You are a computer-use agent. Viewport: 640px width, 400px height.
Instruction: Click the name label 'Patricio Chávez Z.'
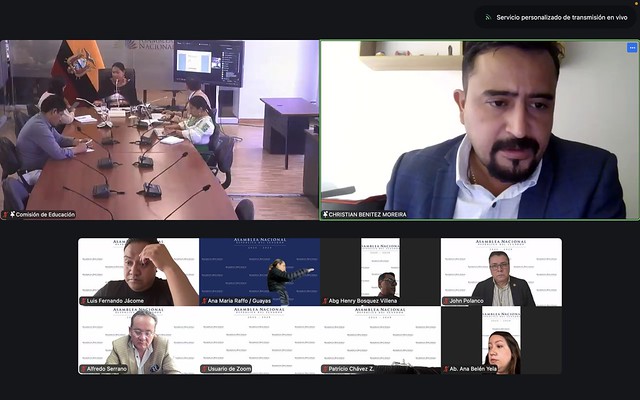pyautogui.click(x=351, y=369)
